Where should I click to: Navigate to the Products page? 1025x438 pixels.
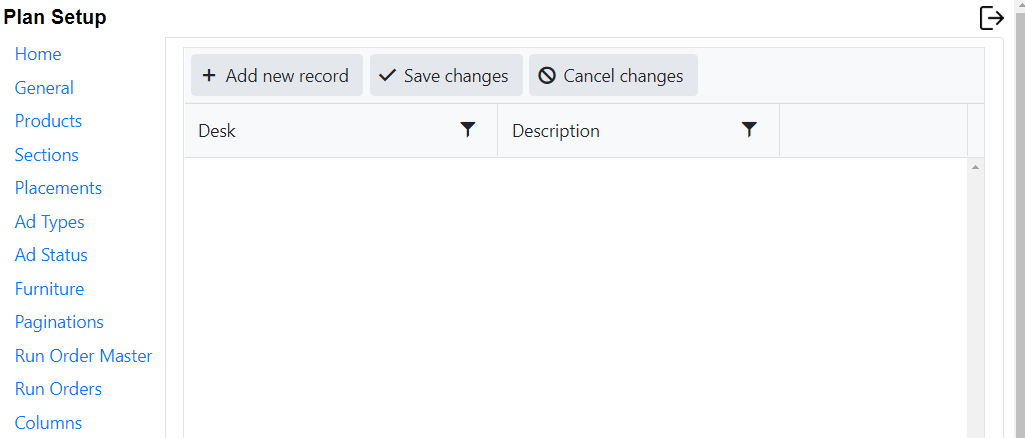click(x=48, y=121)
